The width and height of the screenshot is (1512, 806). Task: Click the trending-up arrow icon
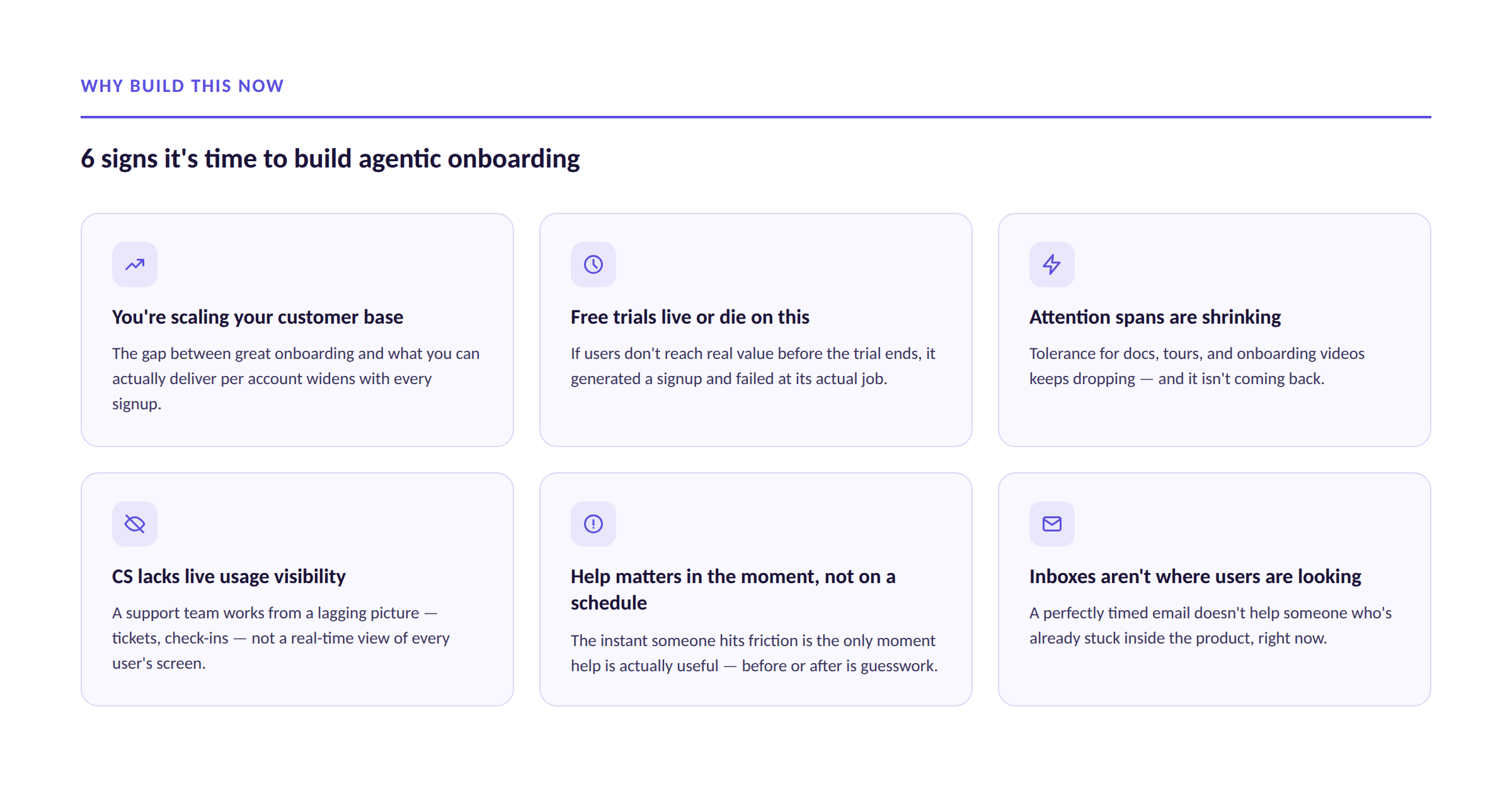pyautogui.click(x=135, y=264)
